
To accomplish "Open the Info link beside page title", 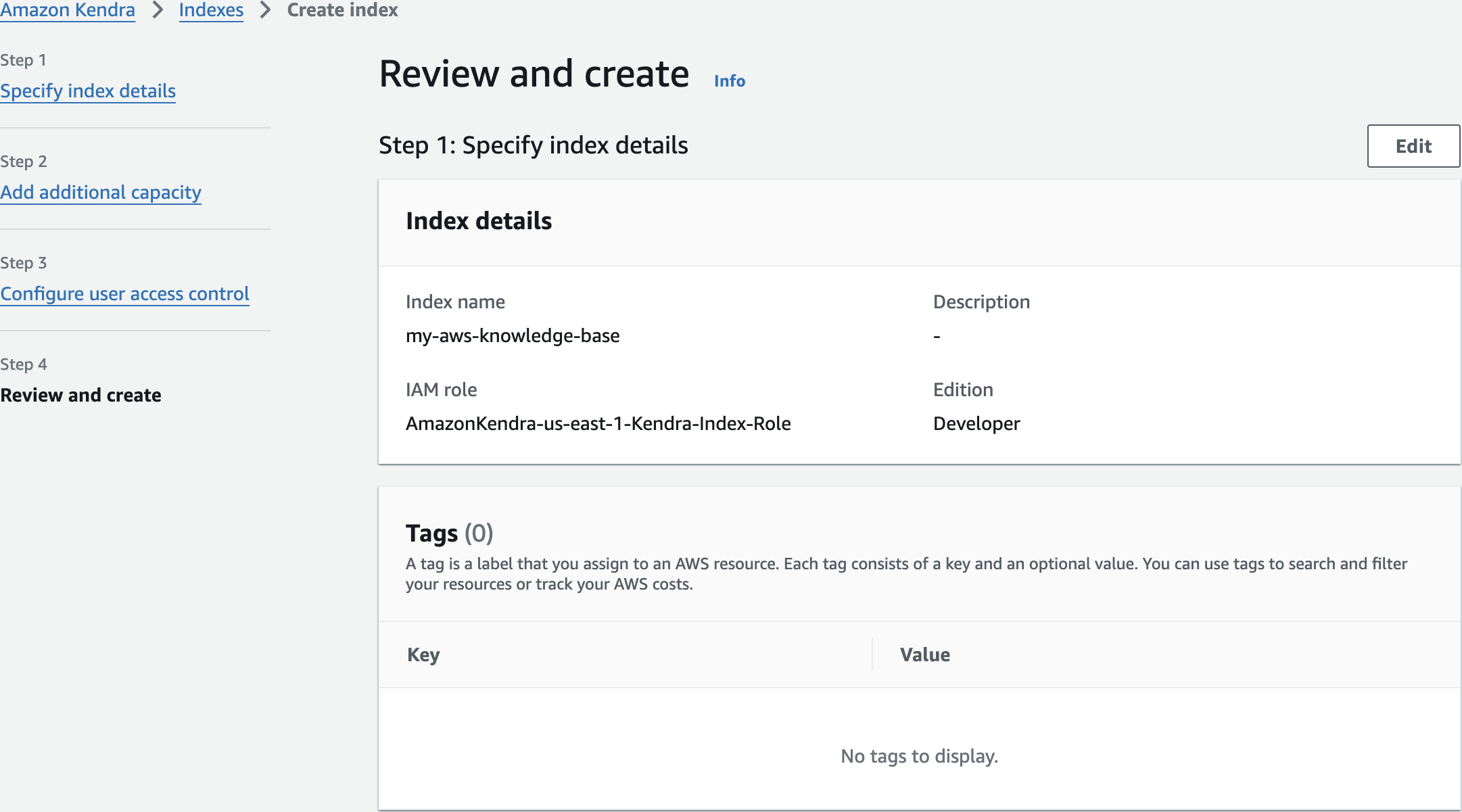I will (730, 80).
